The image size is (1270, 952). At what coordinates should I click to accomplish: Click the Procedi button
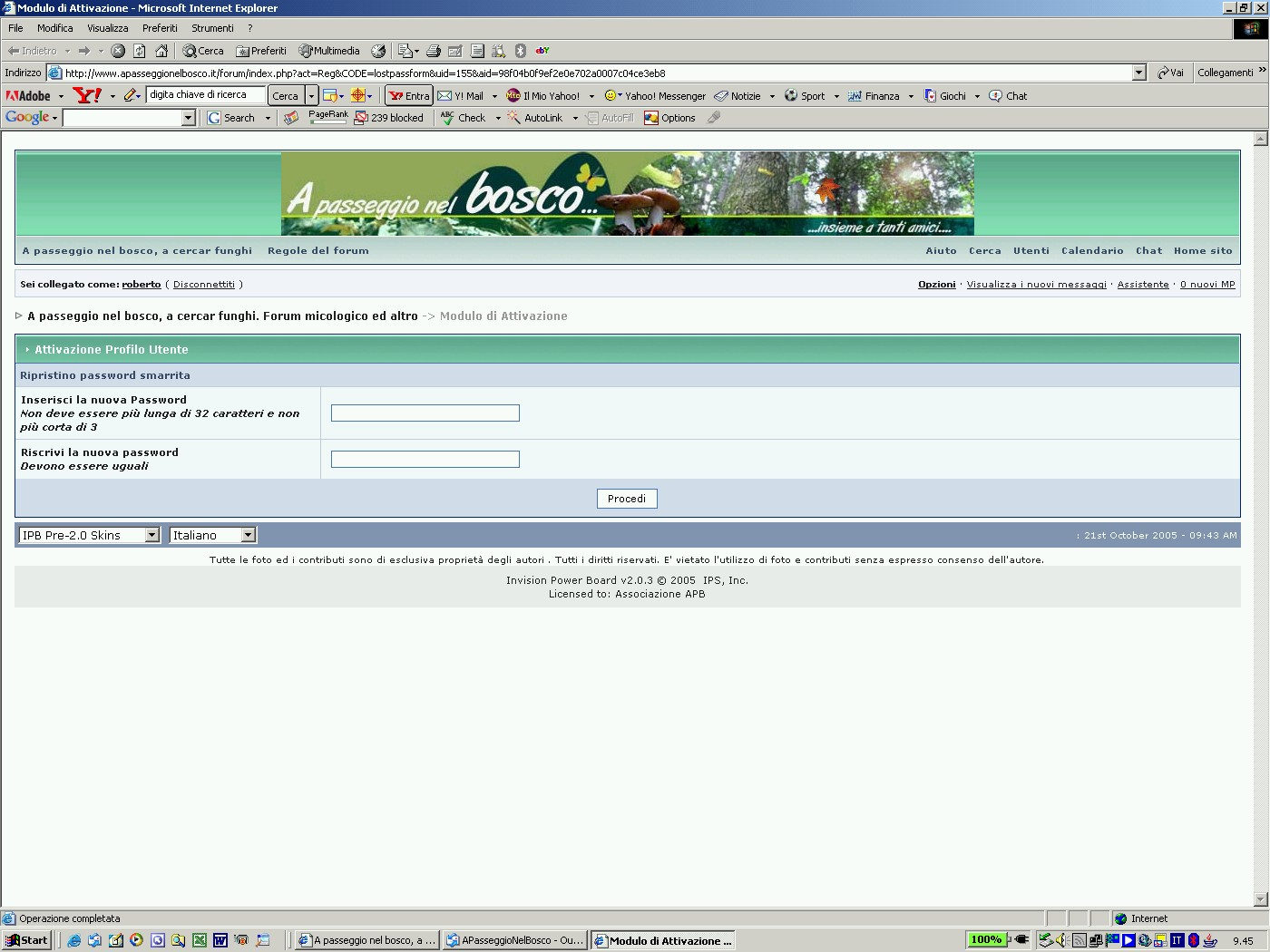tap(627, 499)
